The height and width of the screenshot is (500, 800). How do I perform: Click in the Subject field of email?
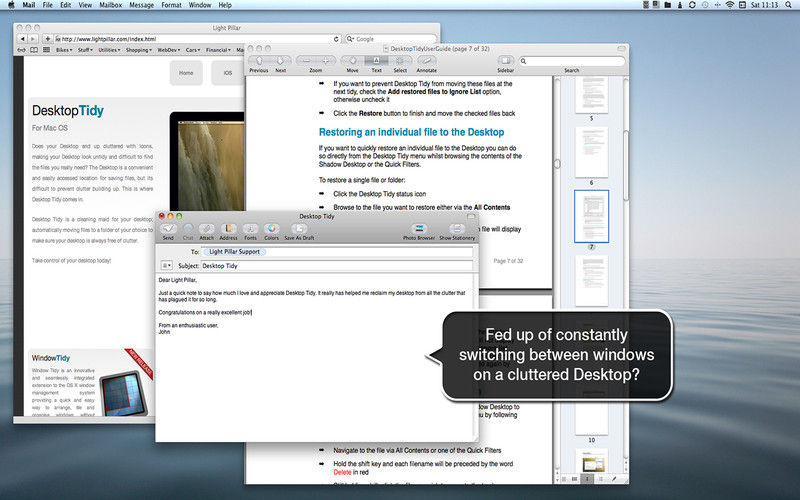(x=337, y=266)
